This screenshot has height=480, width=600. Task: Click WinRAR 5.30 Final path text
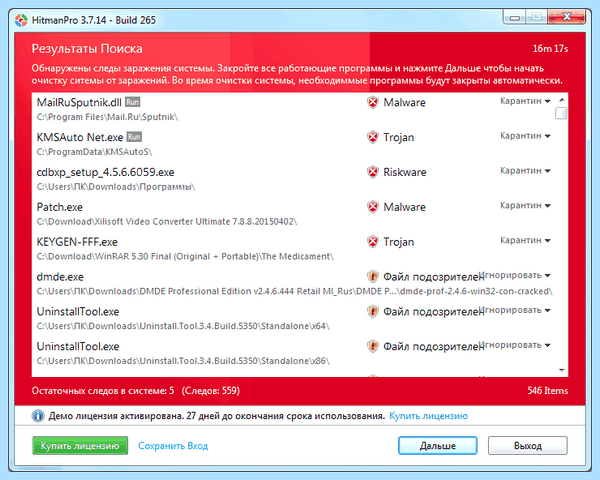185,256
